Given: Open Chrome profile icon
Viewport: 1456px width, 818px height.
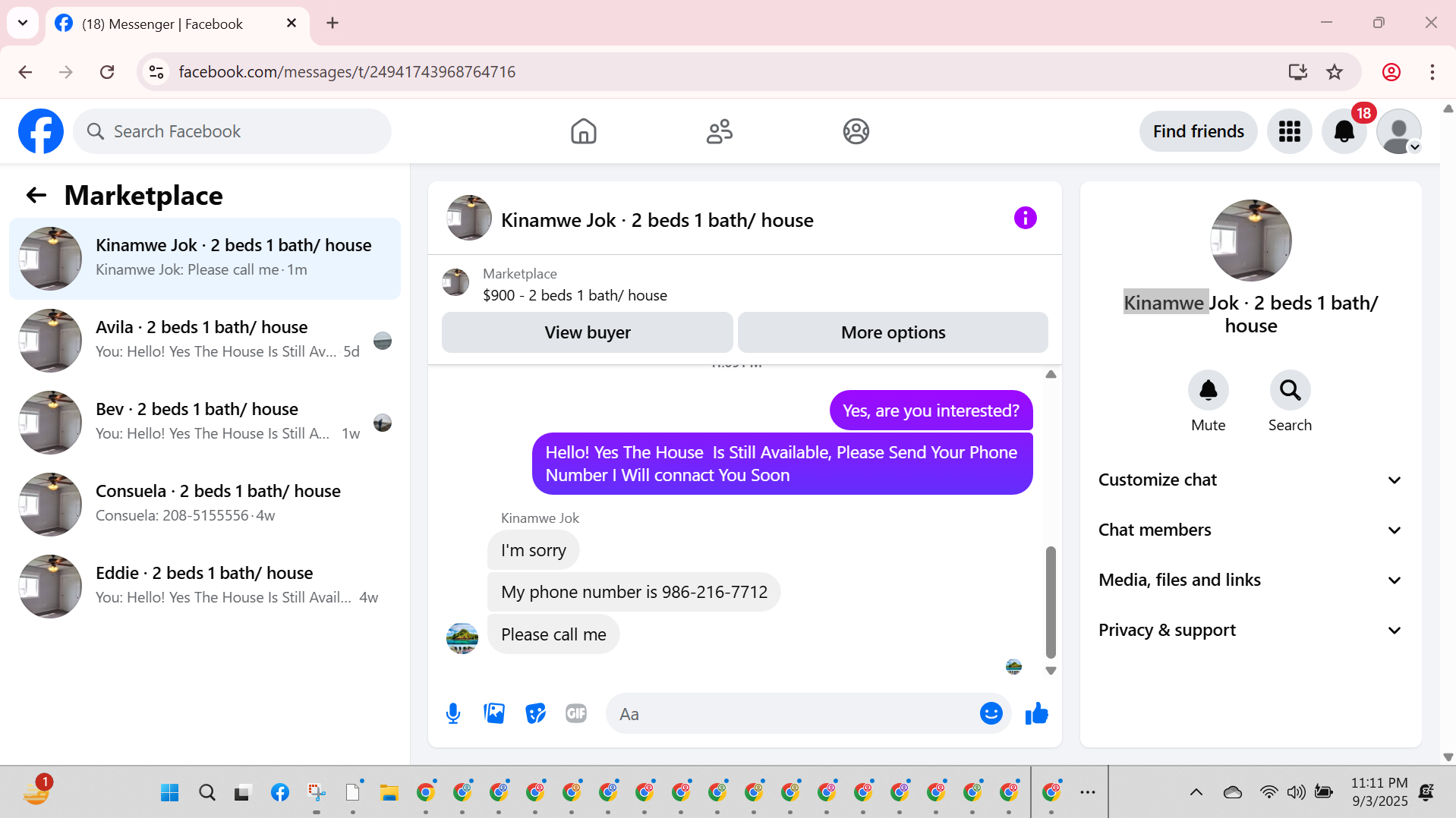Looking at the screenshot, I should point(1391,72).
